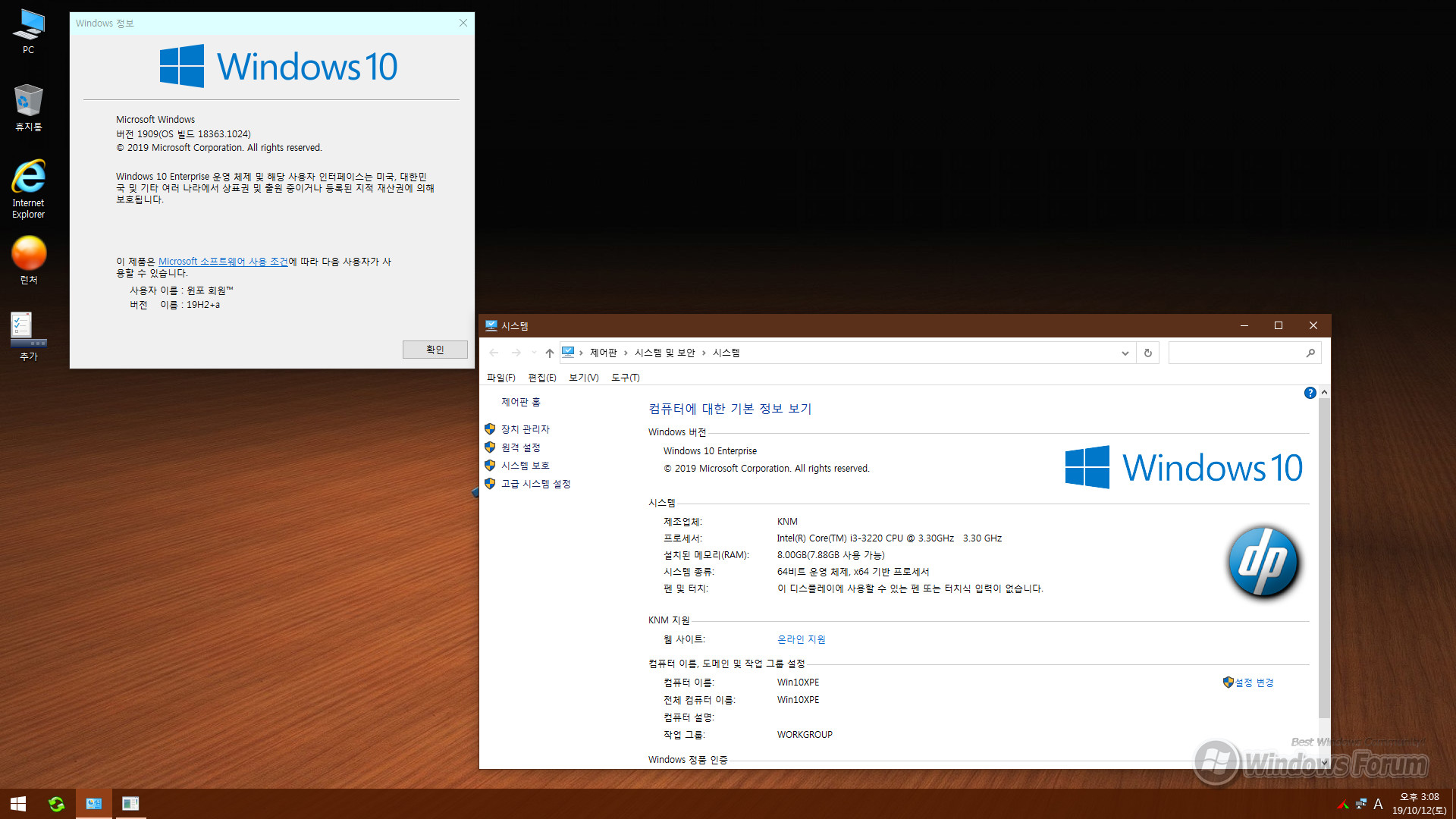This screenshot has height=819, width=1456.
Task: Click the Win10XPE computer name value
Action: (x=798, y=682)
